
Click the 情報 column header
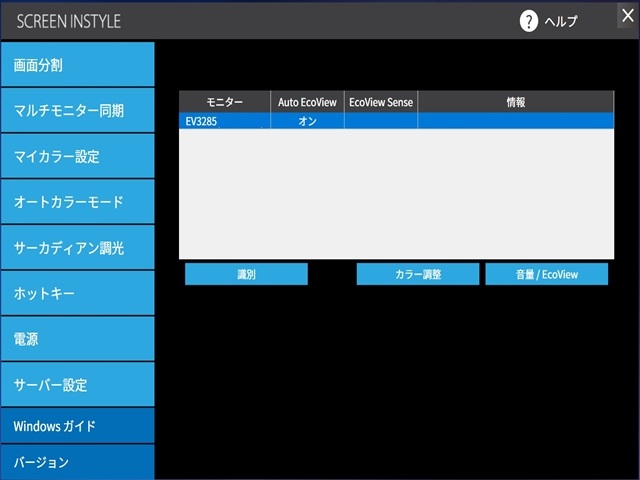pyautogui.click(x=516, y=102)
